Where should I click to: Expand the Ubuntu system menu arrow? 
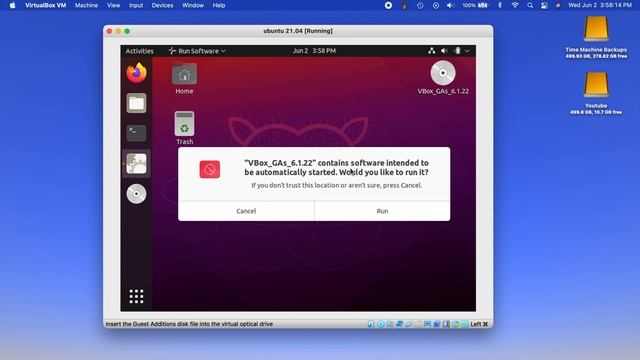(467, 51)
